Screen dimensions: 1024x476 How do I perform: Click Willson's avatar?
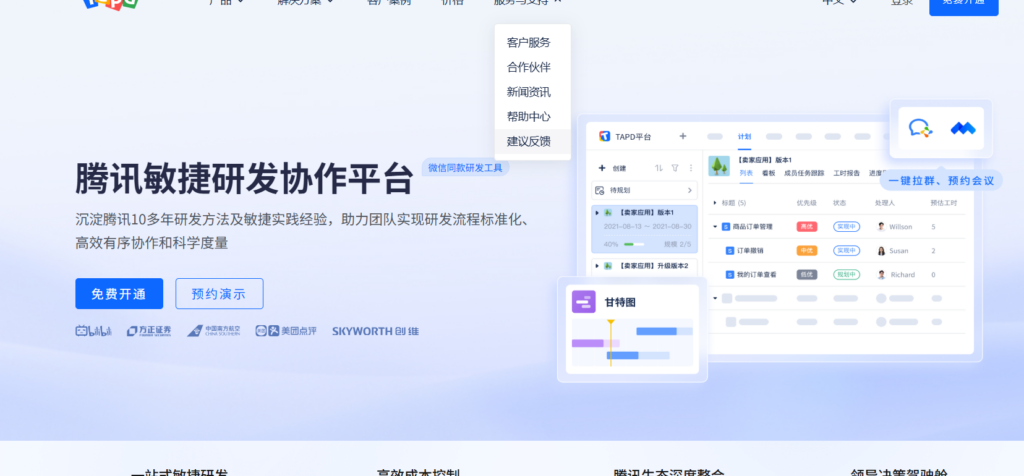coord(881,227)
